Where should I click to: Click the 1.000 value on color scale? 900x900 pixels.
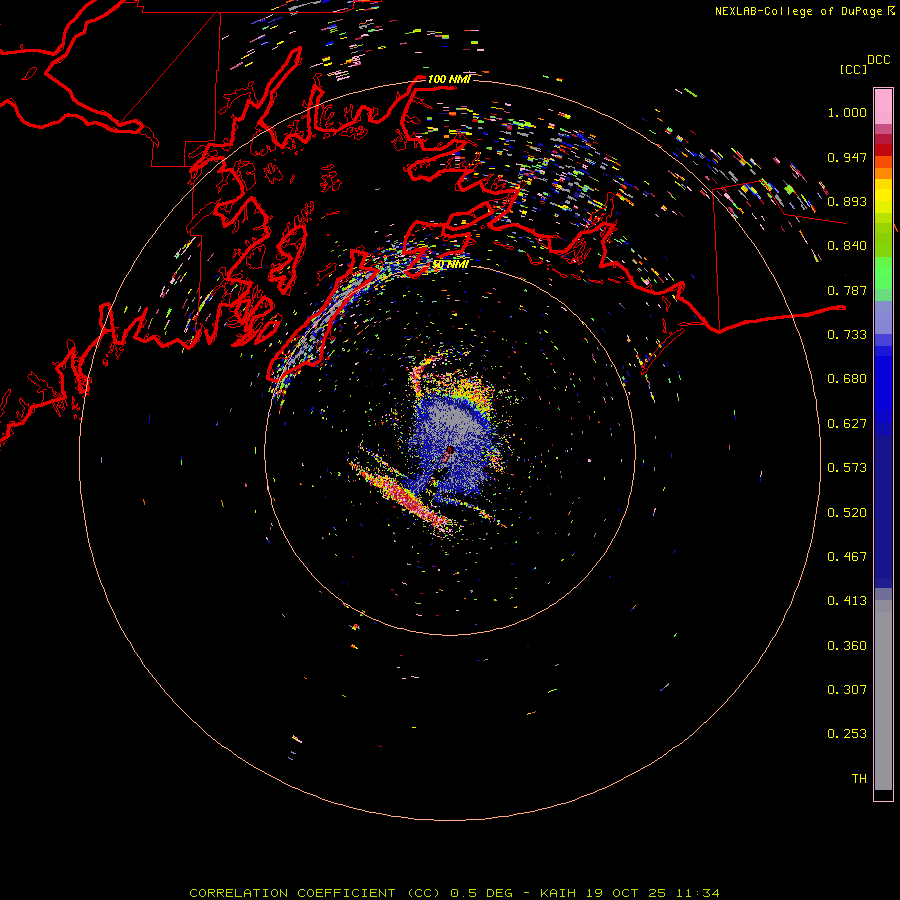click(847, 112)
